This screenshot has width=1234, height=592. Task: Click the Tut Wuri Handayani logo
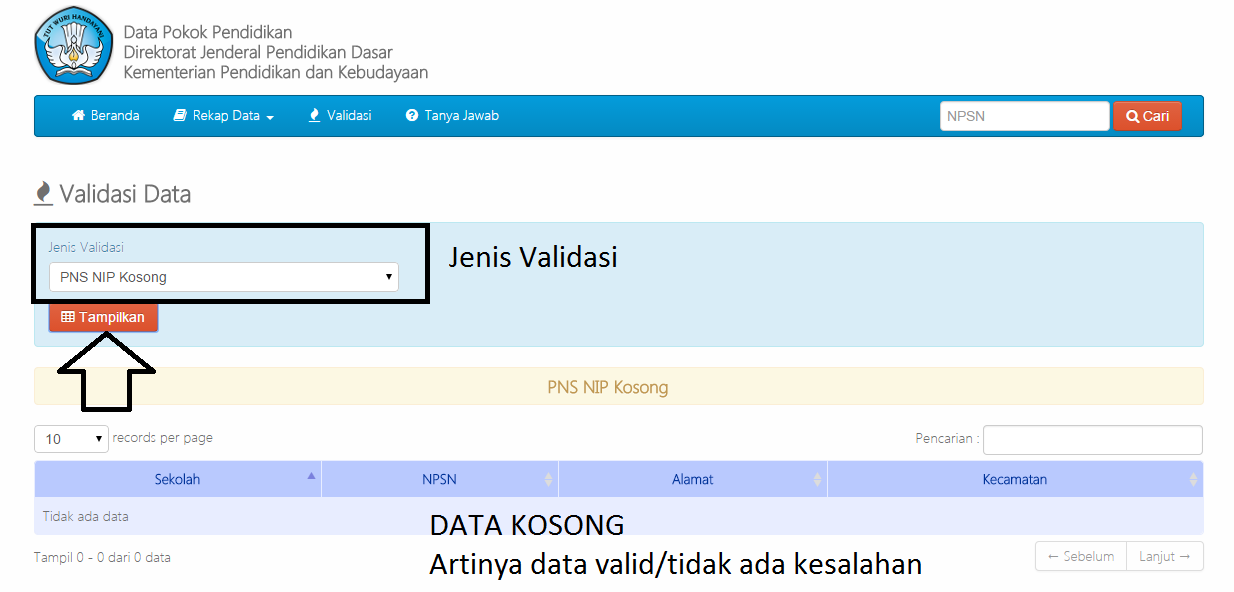click(72, 45)
